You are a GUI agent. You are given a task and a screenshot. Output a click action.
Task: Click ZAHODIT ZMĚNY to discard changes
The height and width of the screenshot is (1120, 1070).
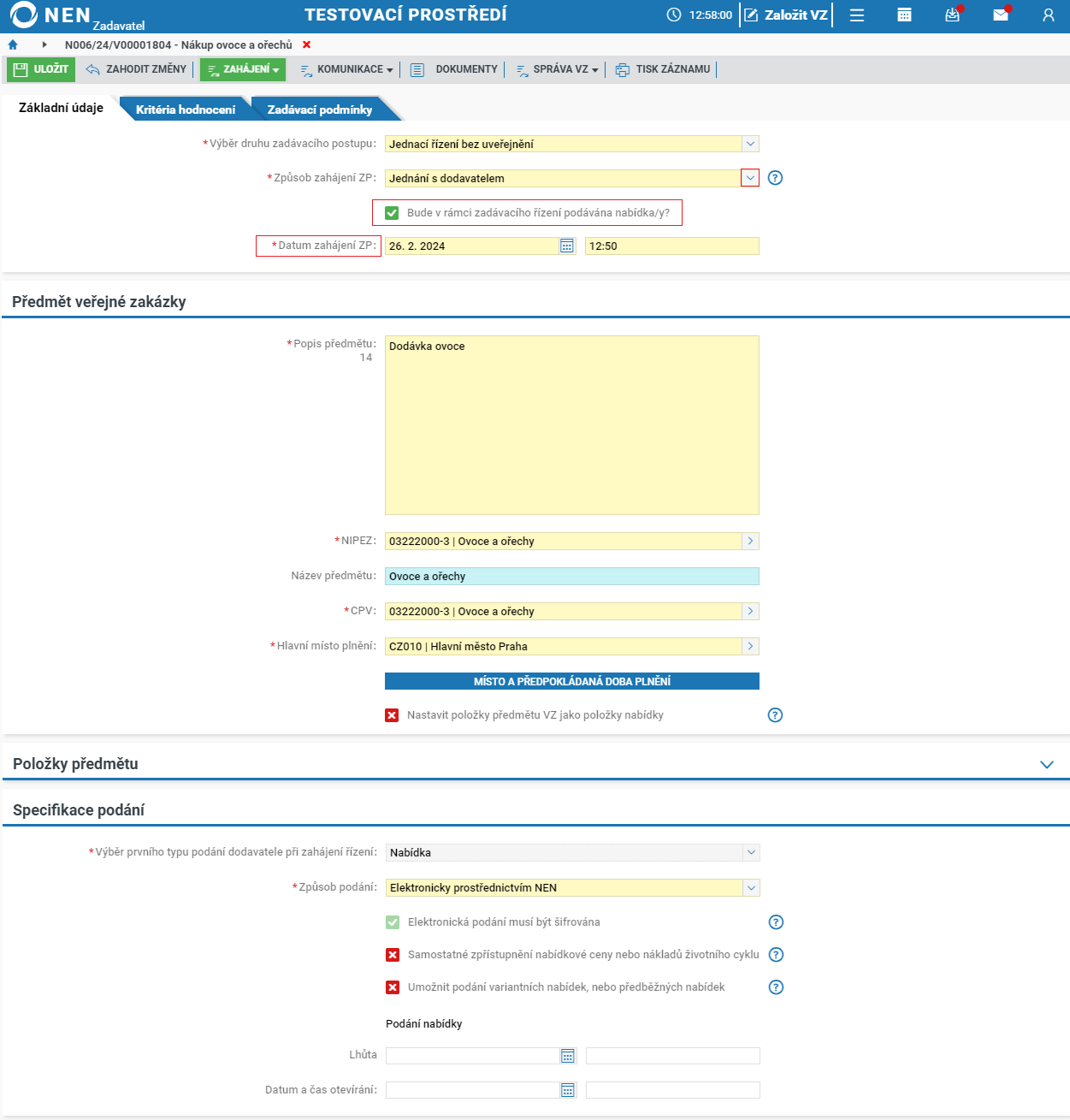(136, 69)
